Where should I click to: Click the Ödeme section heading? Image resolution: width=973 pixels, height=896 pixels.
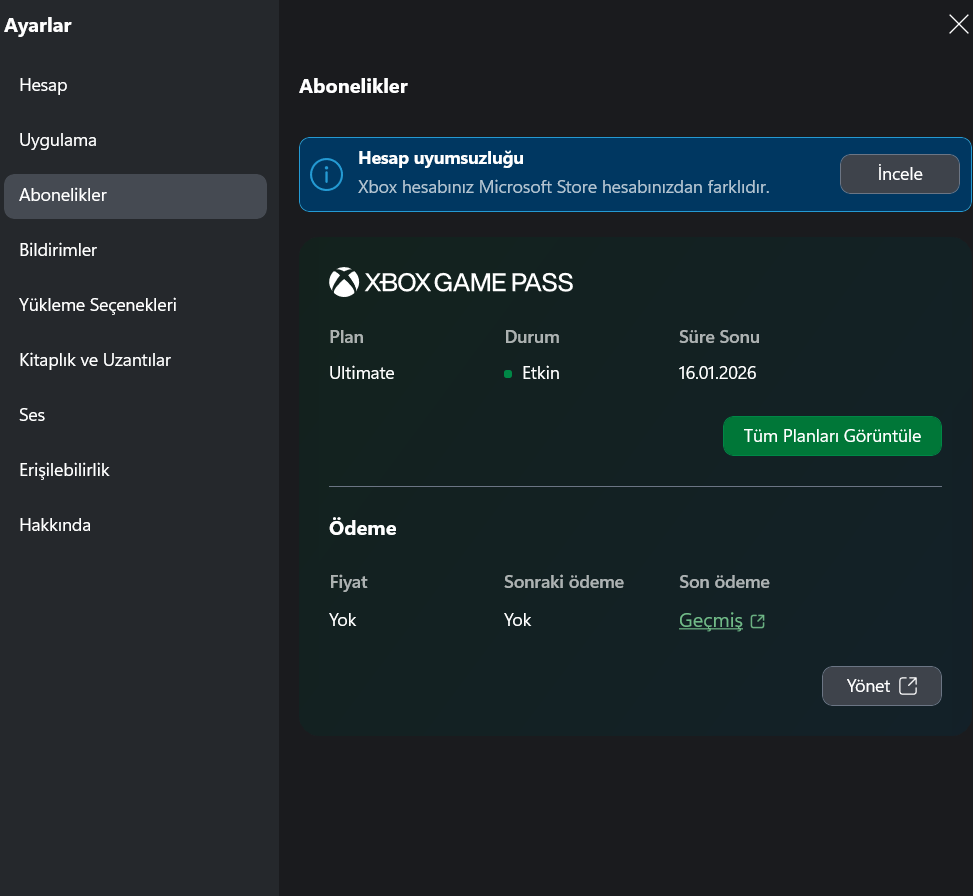pyautogui.click(x=362, y=528)
